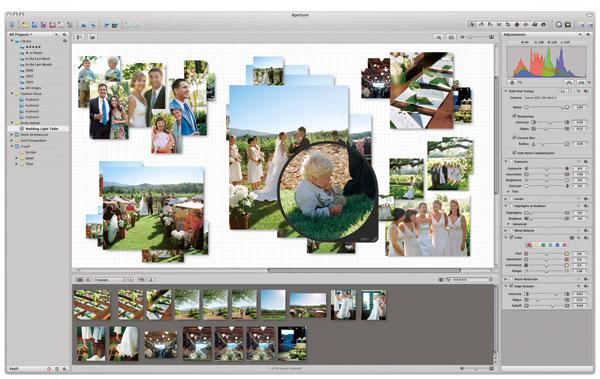Screen dimensions: 600x379
Task: Click the Boost slider track
Action: coord(546,107)
